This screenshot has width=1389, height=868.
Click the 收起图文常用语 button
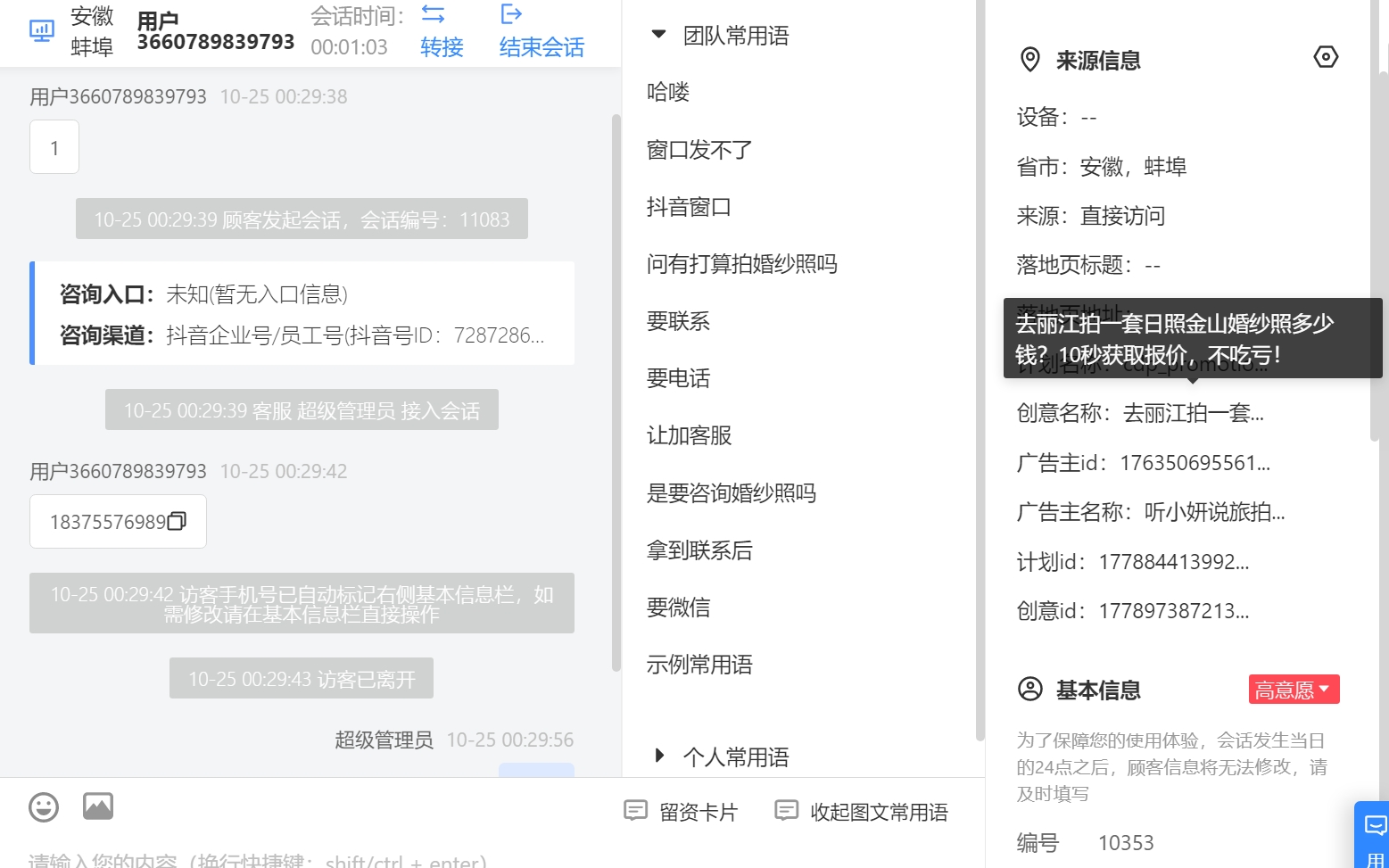point(861,812)
